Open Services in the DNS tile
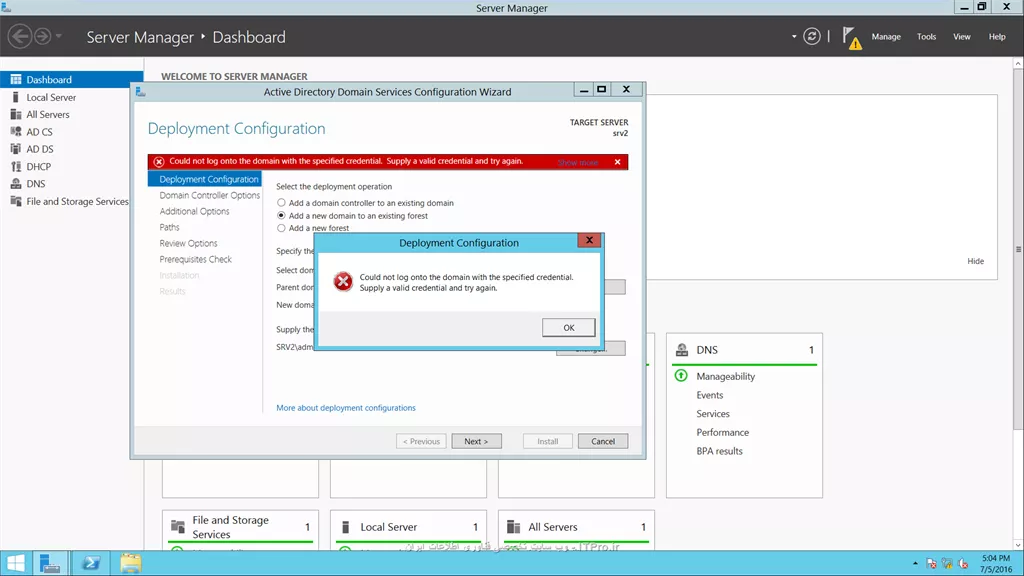Viewport: 1024px width, 576px height. pos(712,413)
